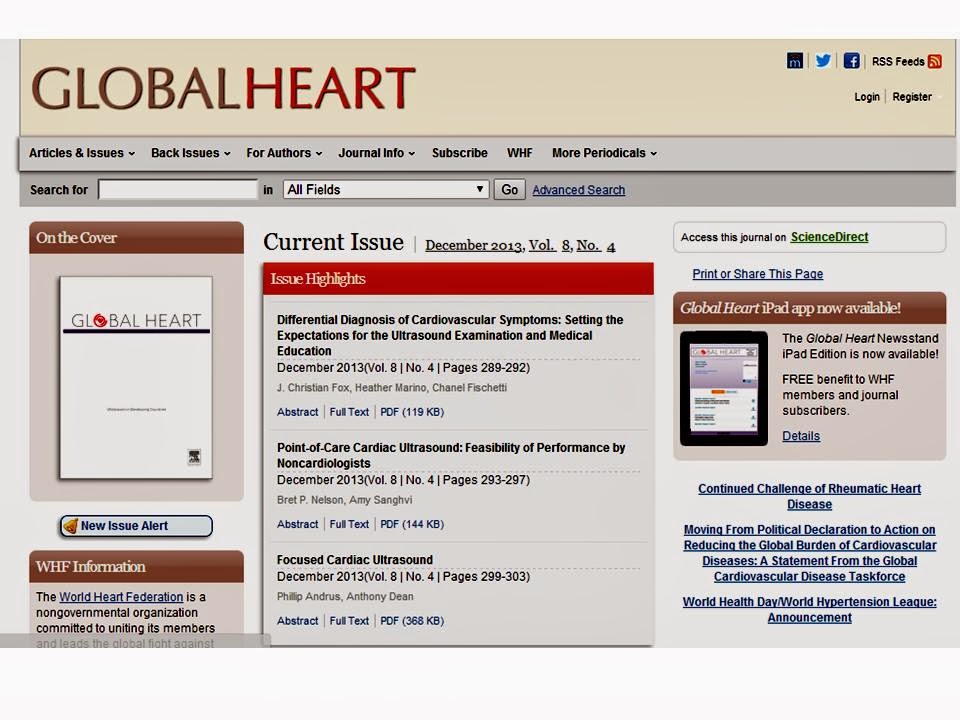Open the Advanced Search link

point(579,190)
